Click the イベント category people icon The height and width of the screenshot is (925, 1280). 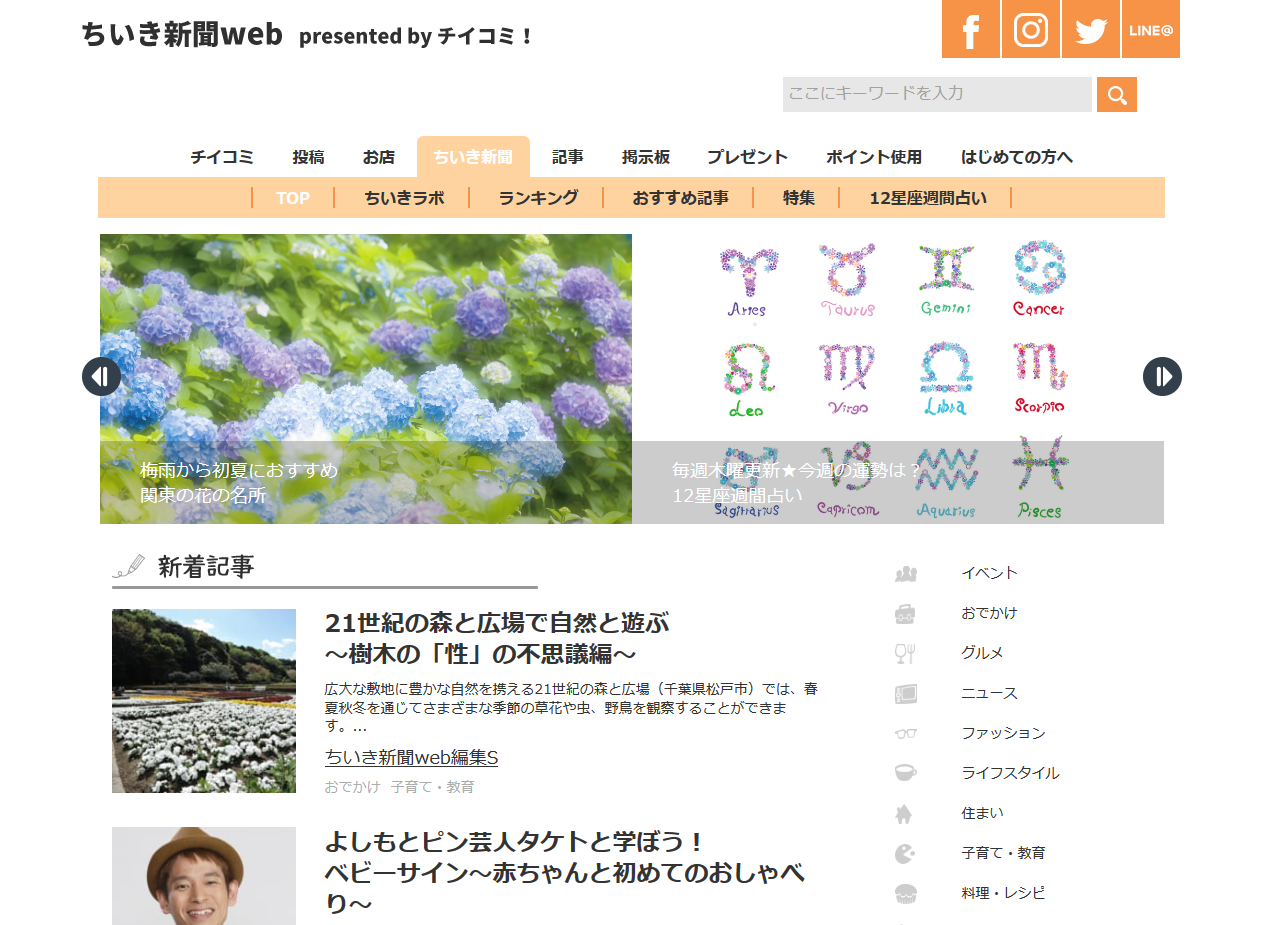906,574
